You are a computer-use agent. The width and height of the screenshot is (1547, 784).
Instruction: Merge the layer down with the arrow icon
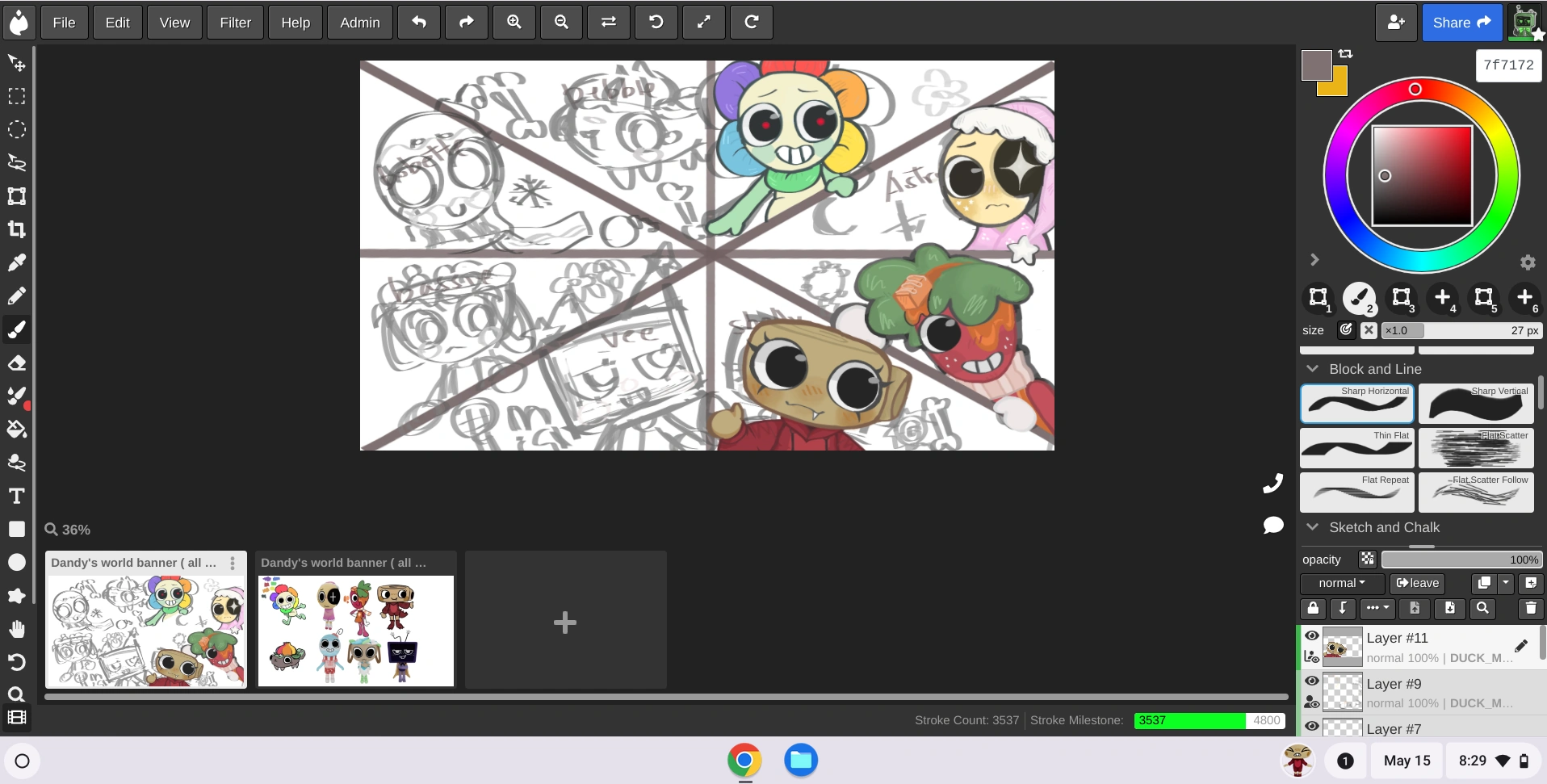(x=1343, y=608)
